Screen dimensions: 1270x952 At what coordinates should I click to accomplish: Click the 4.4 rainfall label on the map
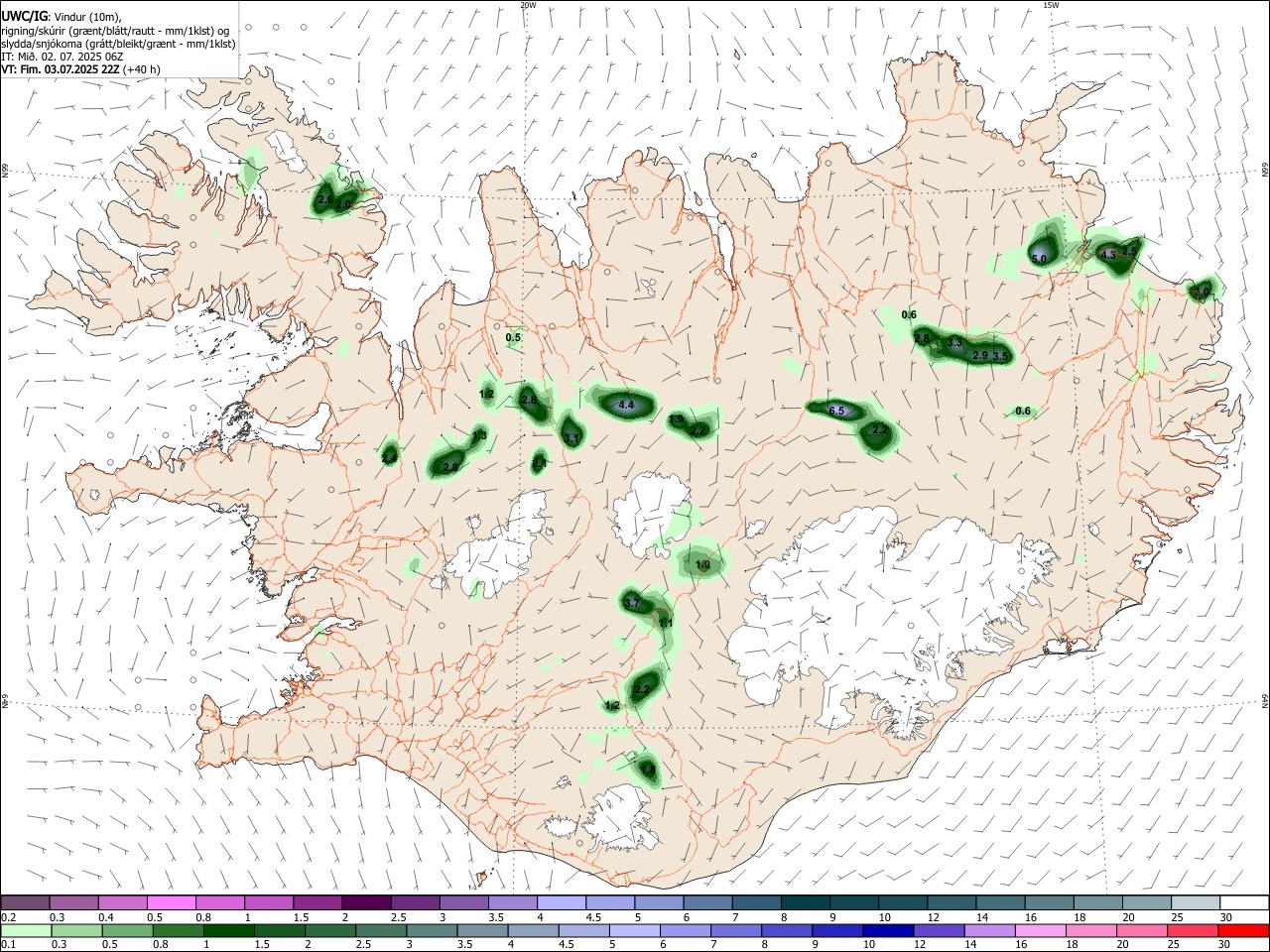point(626,405)
